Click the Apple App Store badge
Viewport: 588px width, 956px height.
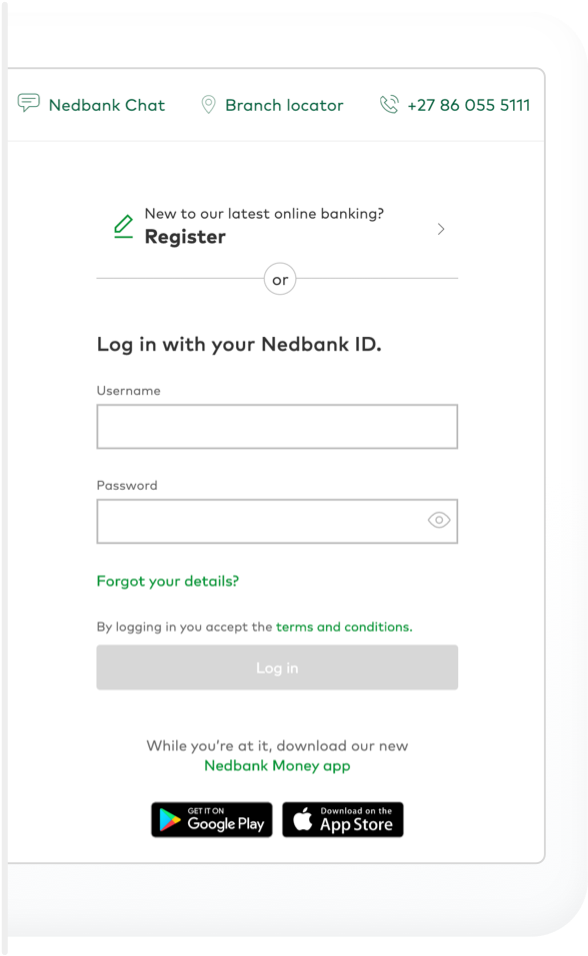[x=342, y=819]
